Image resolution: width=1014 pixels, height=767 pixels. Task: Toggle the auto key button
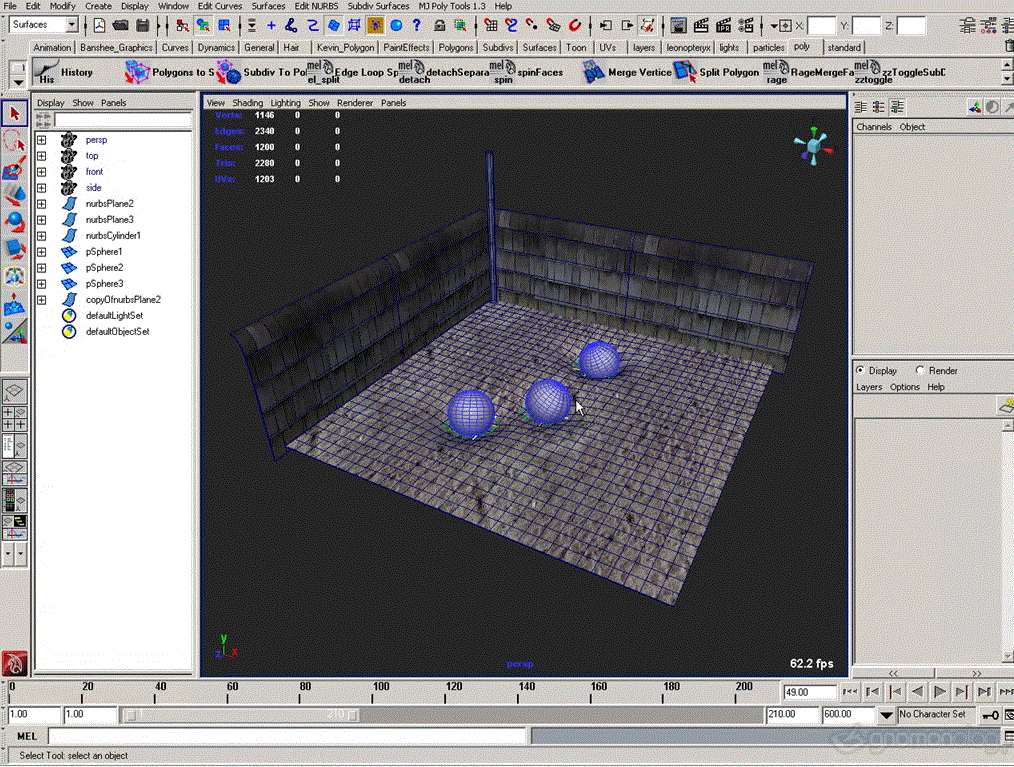point(989,715)
